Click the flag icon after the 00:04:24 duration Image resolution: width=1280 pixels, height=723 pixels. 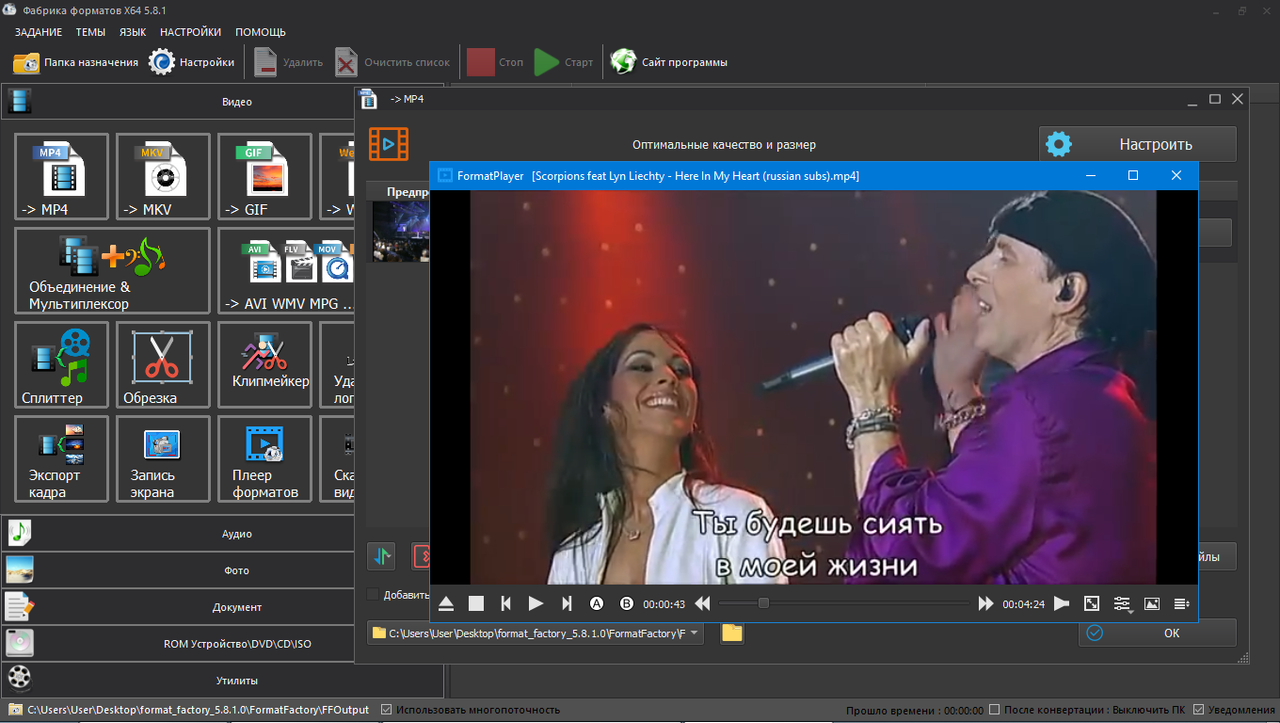click(1062, 603)
